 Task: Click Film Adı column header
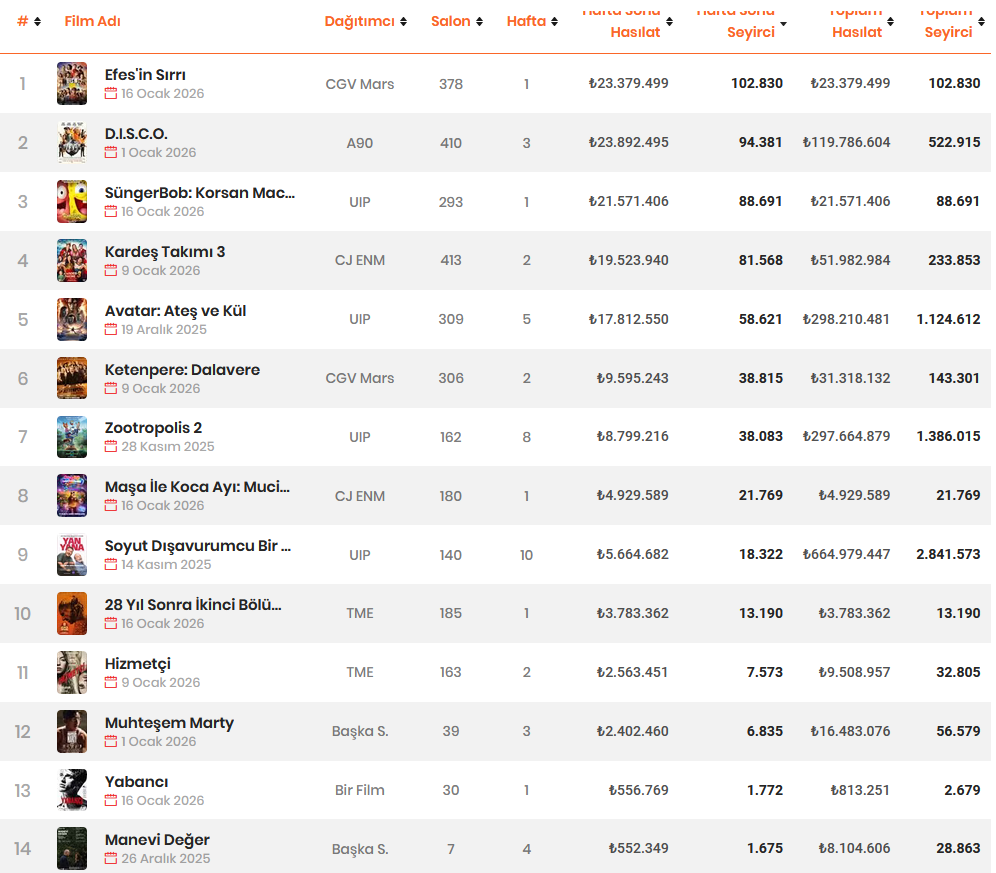click(x=92, y=22)
